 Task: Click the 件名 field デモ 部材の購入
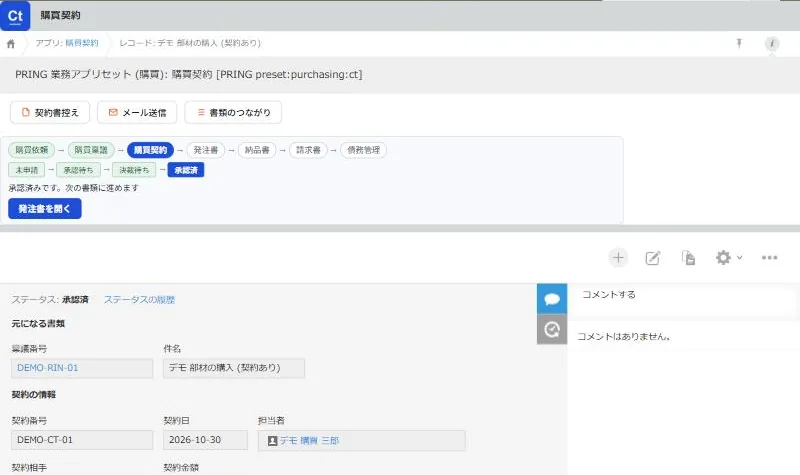pyautogui.click(x=234, y=368)
